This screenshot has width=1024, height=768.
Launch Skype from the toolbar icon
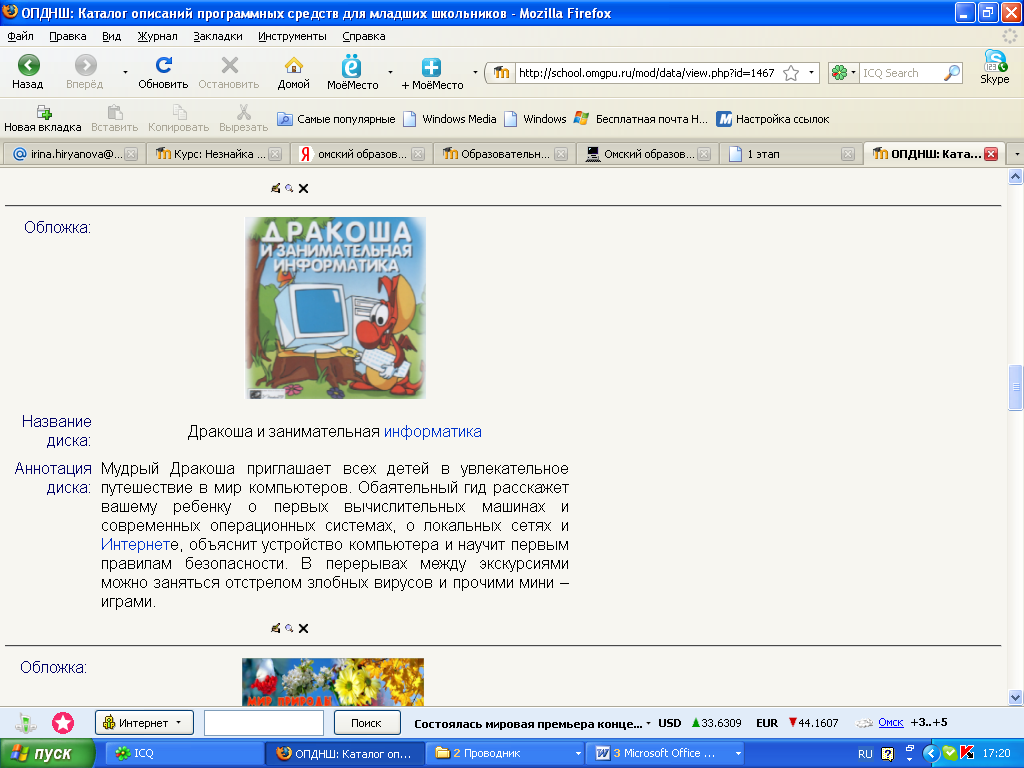(995, 67)
